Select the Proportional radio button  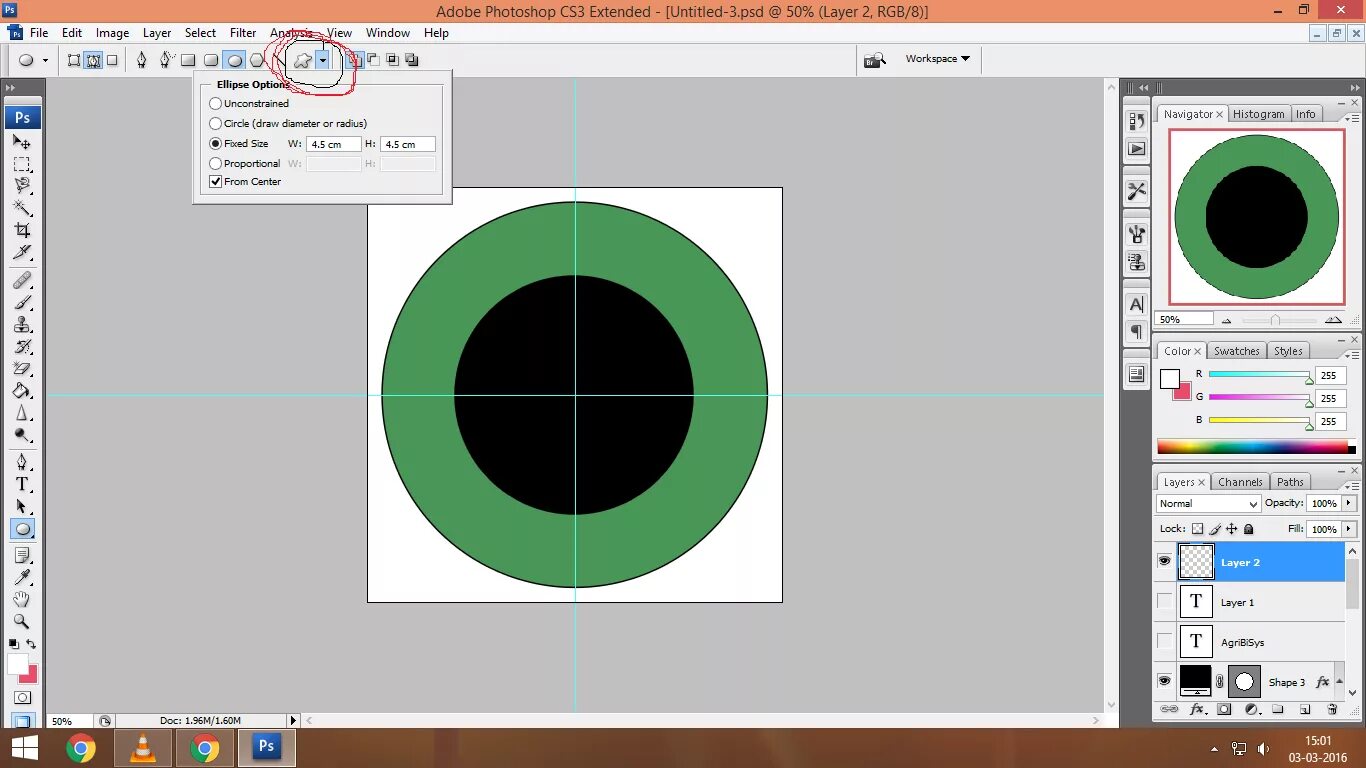(215, 163)
